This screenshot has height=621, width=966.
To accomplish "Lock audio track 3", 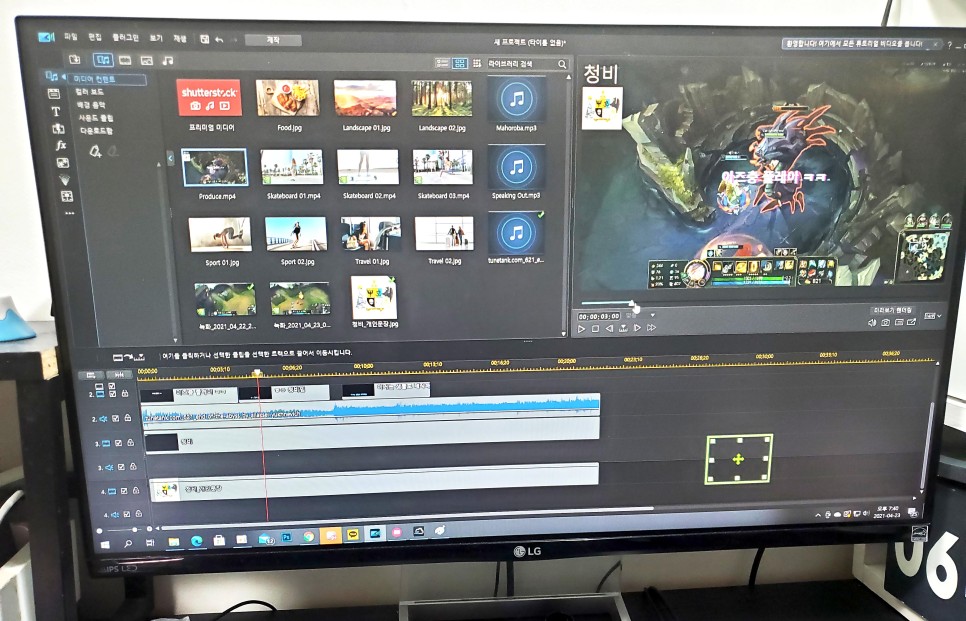I will (133, 466).
